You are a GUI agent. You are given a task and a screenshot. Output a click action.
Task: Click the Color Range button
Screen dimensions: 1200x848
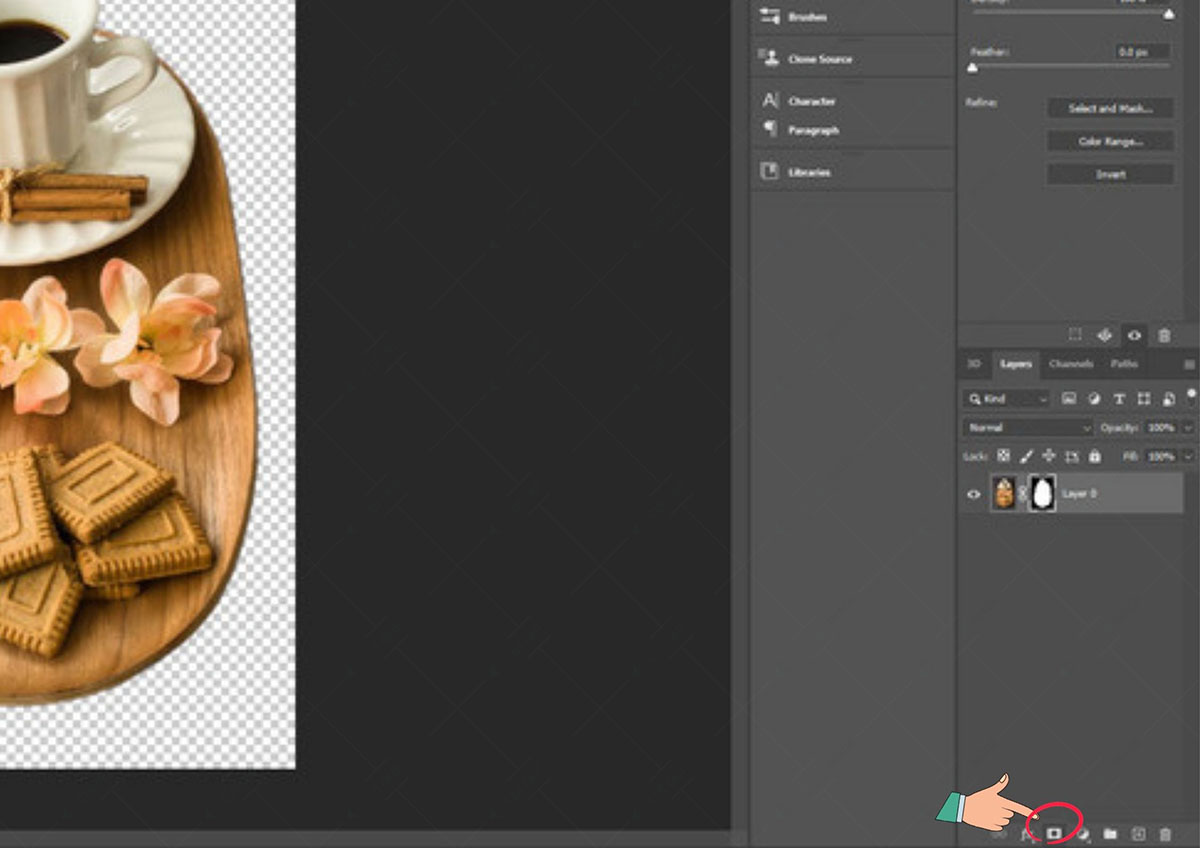(x=1111, y=141)
